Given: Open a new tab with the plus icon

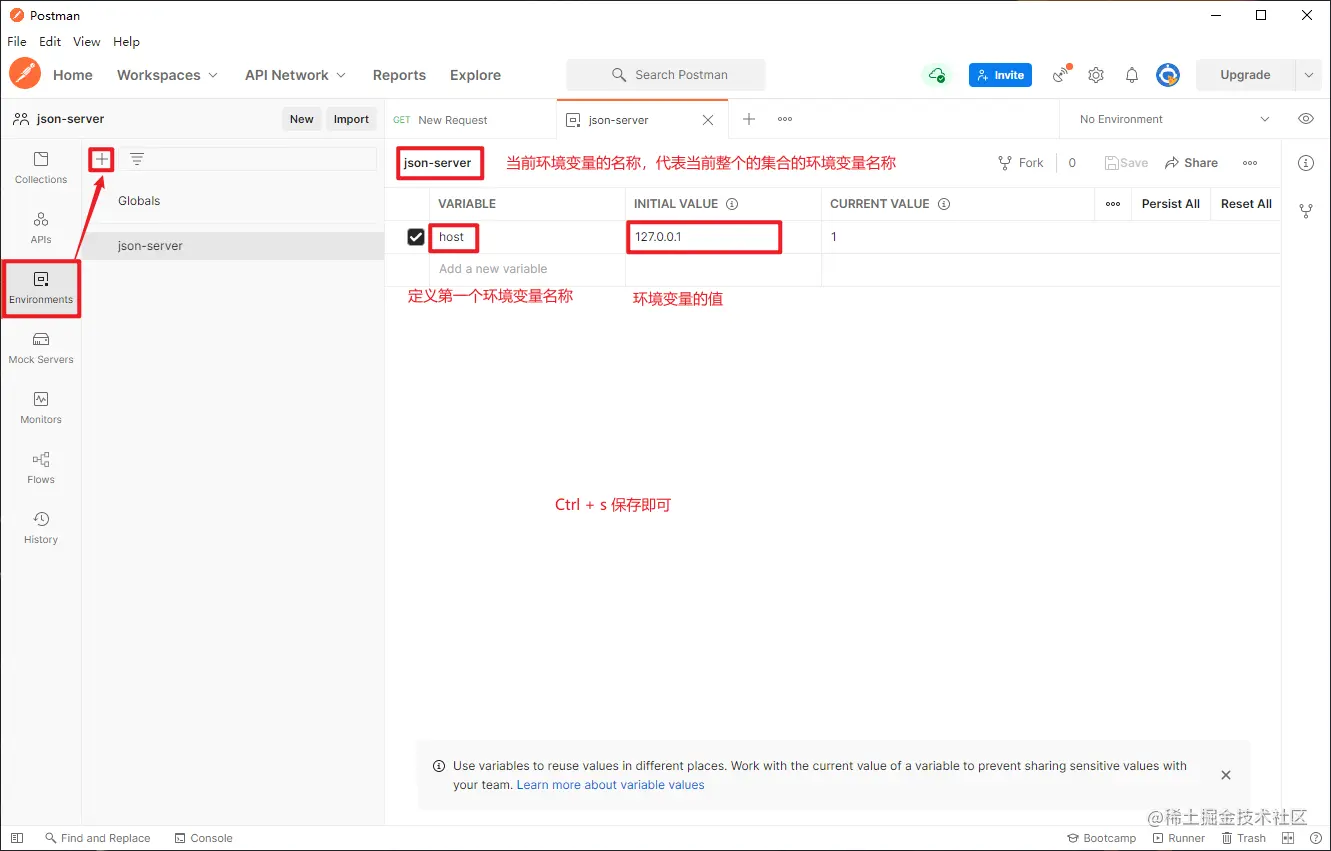Looking at the screenshot, I should pos(749,119).
